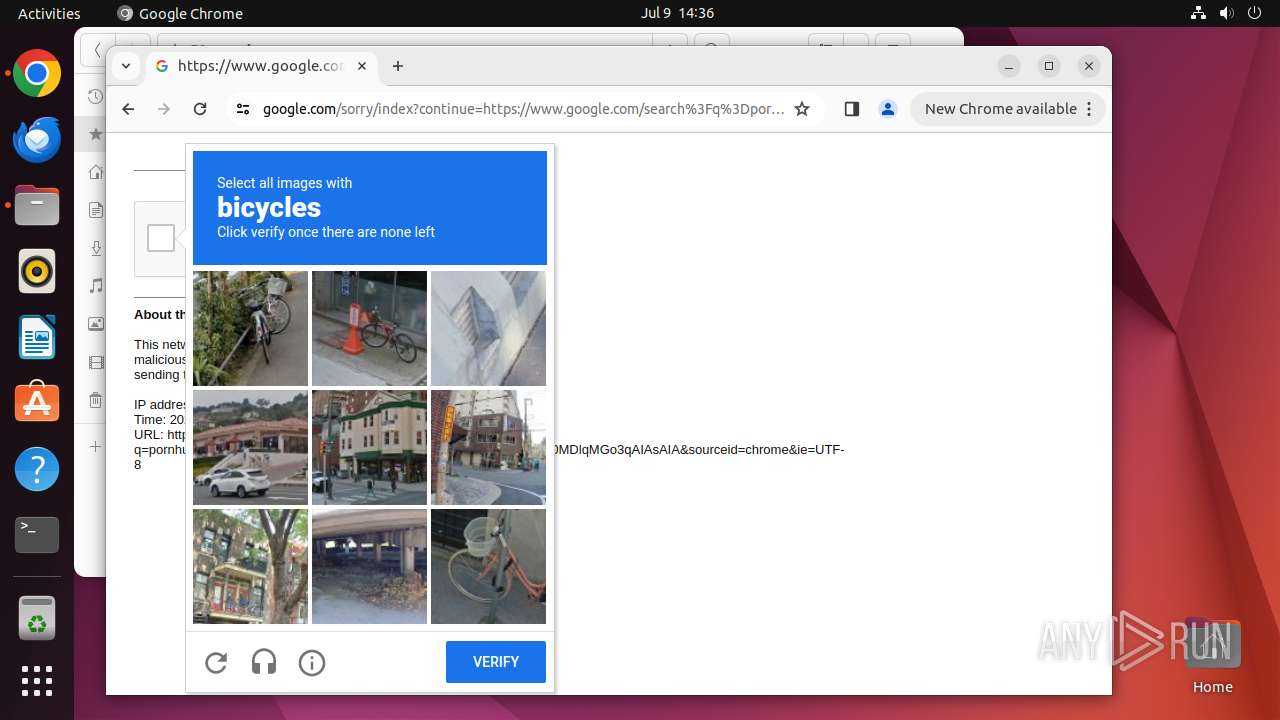Reload the page in Chrome
This screenshot has width=1280, height=720.
(200, 109)
